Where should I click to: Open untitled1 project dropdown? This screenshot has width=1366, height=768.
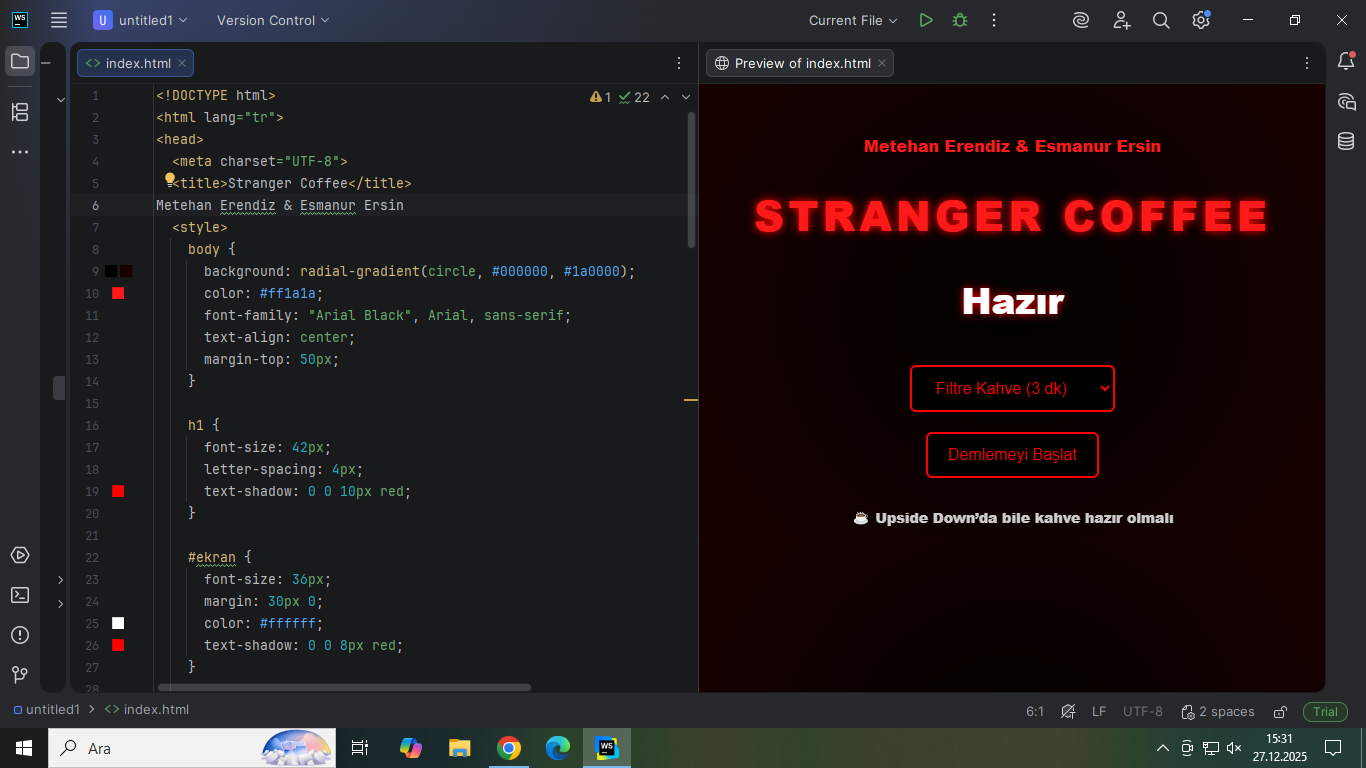click(x=140, y=20)
